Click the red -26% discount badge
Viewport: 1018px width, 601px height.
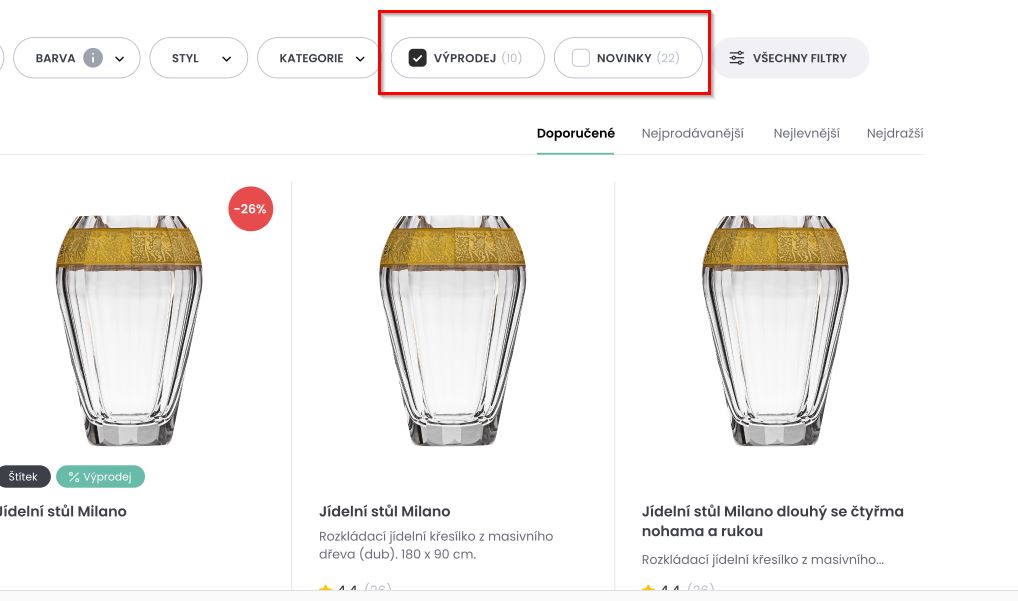[x=251, y=209]
